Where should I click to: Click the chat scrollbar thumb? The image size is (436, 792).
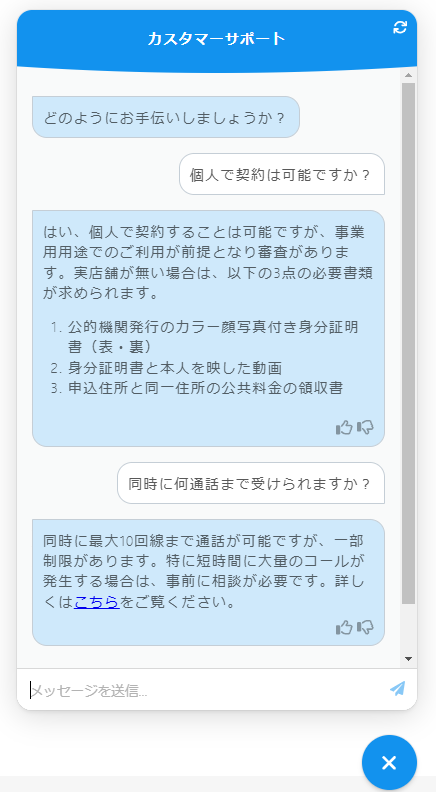click(x=409, y=343)
